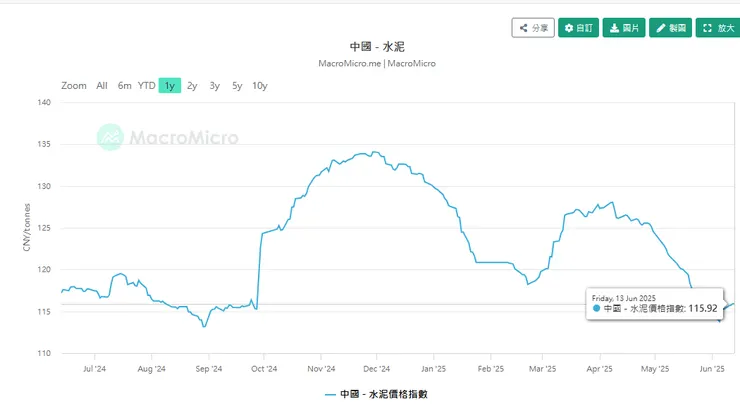The image size is (740, 409).
Task: Switch zoom range to 6m
Action: (124, 86)
